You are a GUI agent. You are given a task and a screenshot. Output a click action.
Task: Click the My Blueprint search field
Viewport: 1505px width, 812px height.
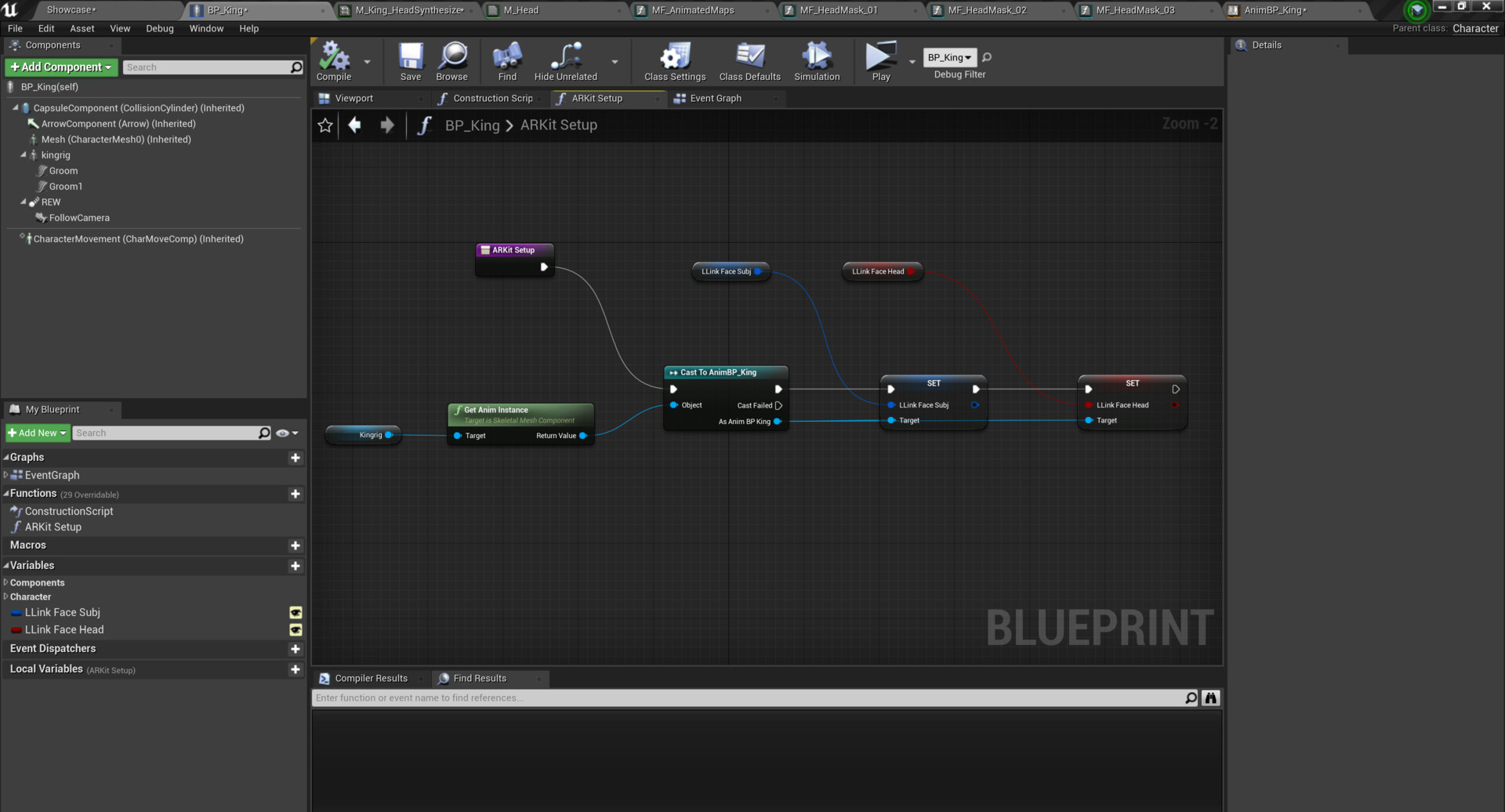(166, 433)
